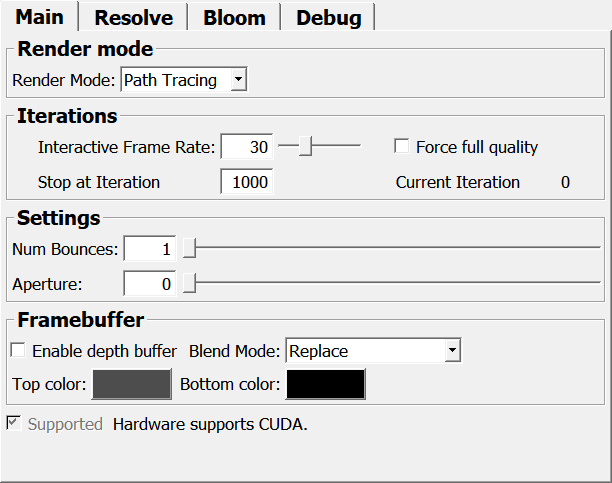Viewport: 612px width, 483px height.
Task: Open the Resolve tab
Action: coord(133,18)
